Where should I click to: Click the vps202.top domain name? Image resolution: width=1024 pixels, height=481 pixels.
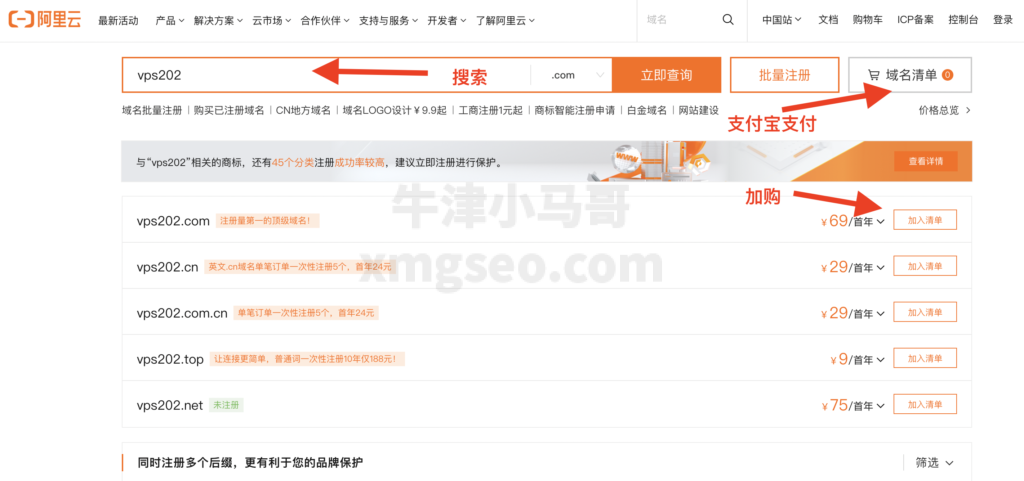pos(170,359)
